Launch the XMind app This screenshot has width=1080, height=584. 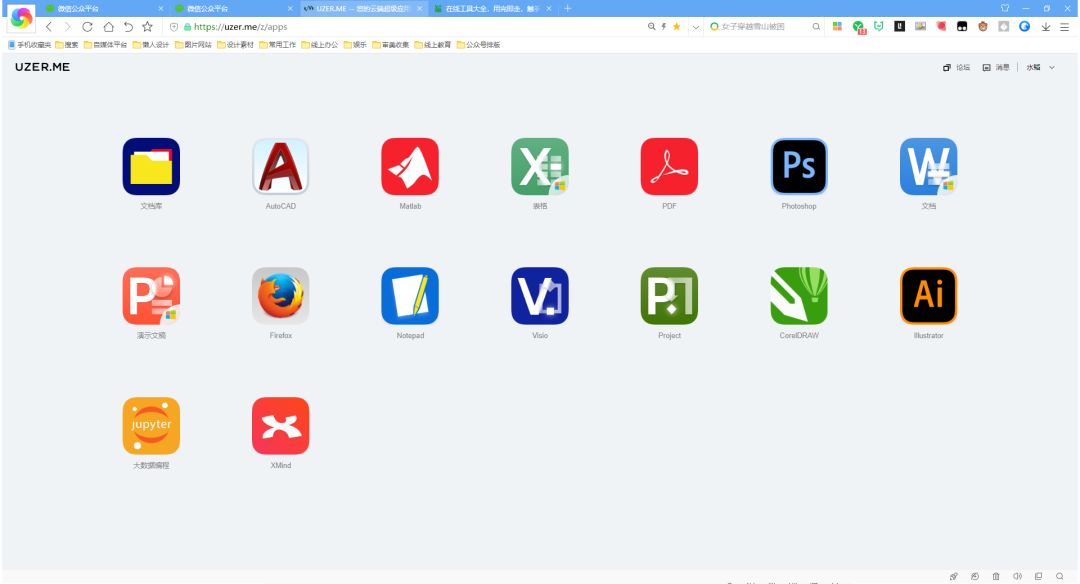point(280,426)
